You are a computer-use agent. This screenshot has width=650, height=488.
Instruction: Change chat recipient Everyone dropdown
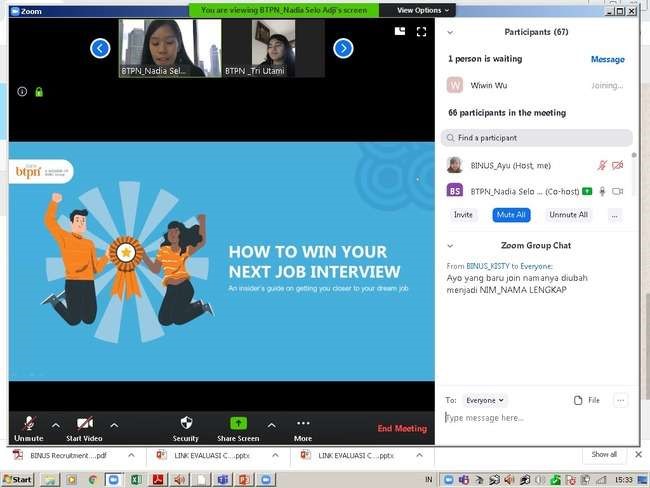(x=485, y=400)
